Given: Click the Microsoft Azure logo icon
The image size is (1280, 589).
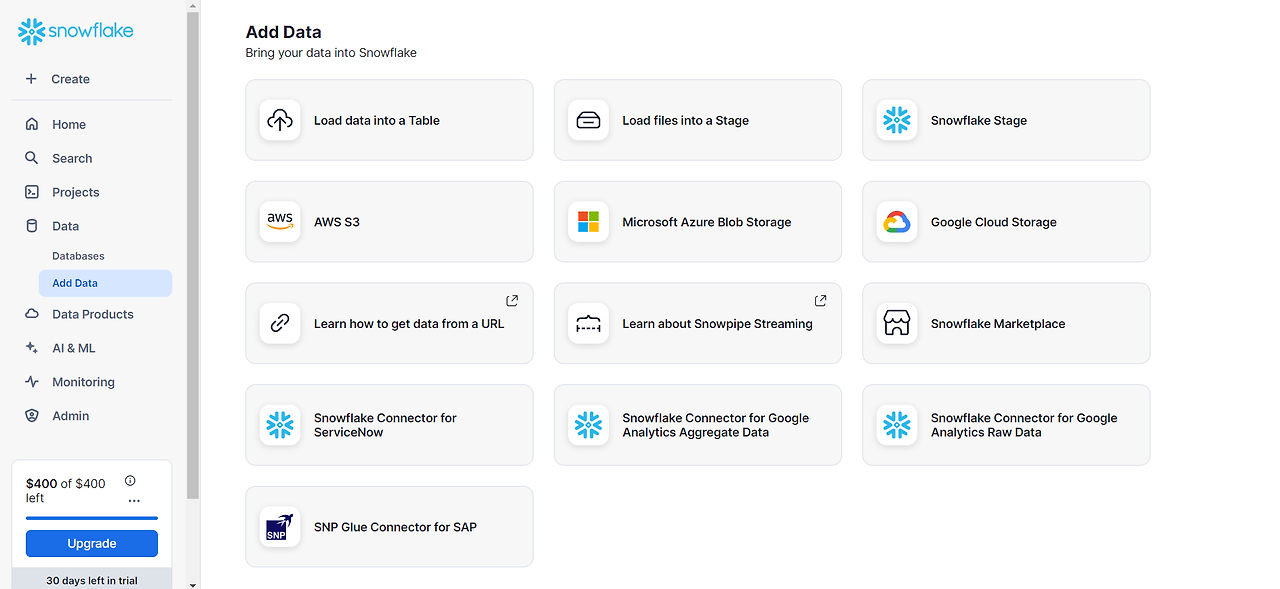Looking at the screenshot, I should pos(588,222).
